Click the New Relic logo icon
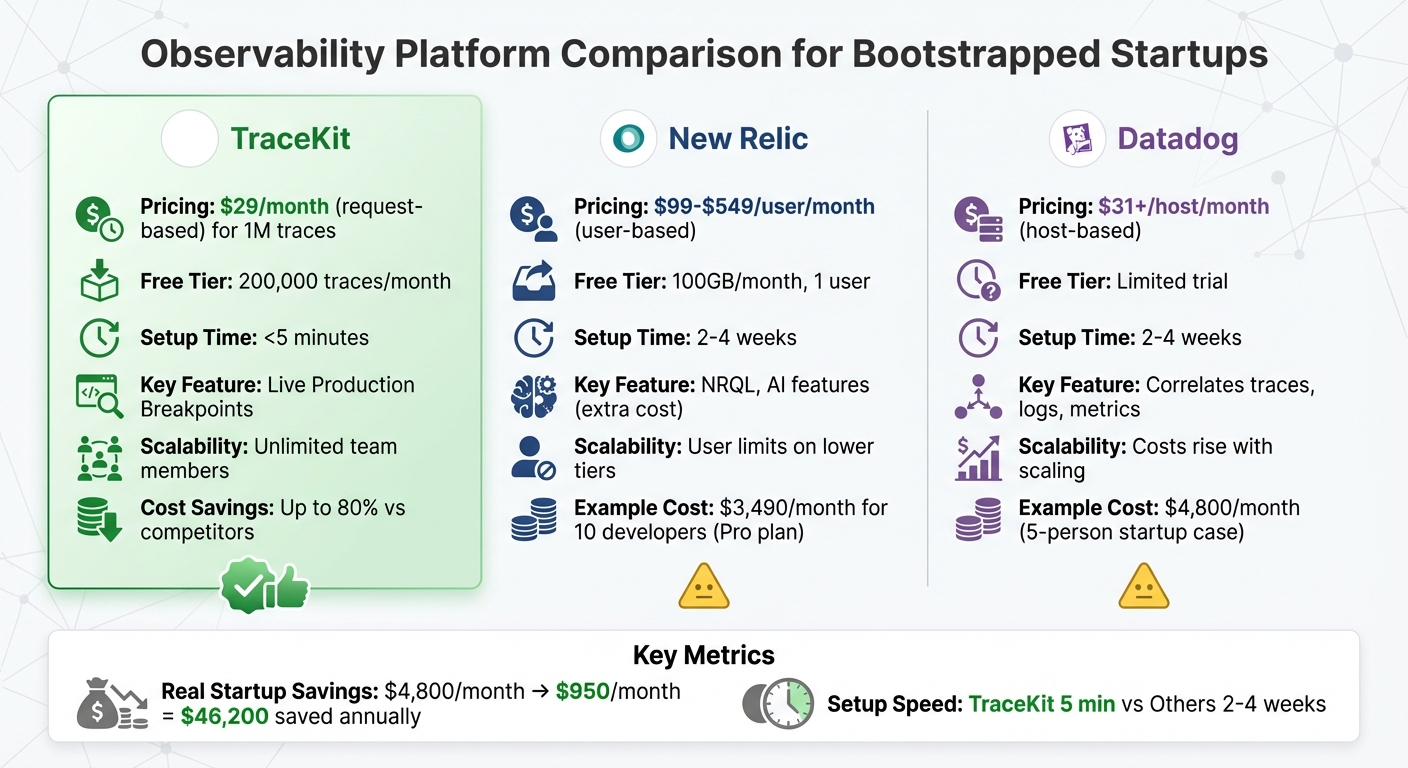The image size is (1408, 768). pos(629,139)
